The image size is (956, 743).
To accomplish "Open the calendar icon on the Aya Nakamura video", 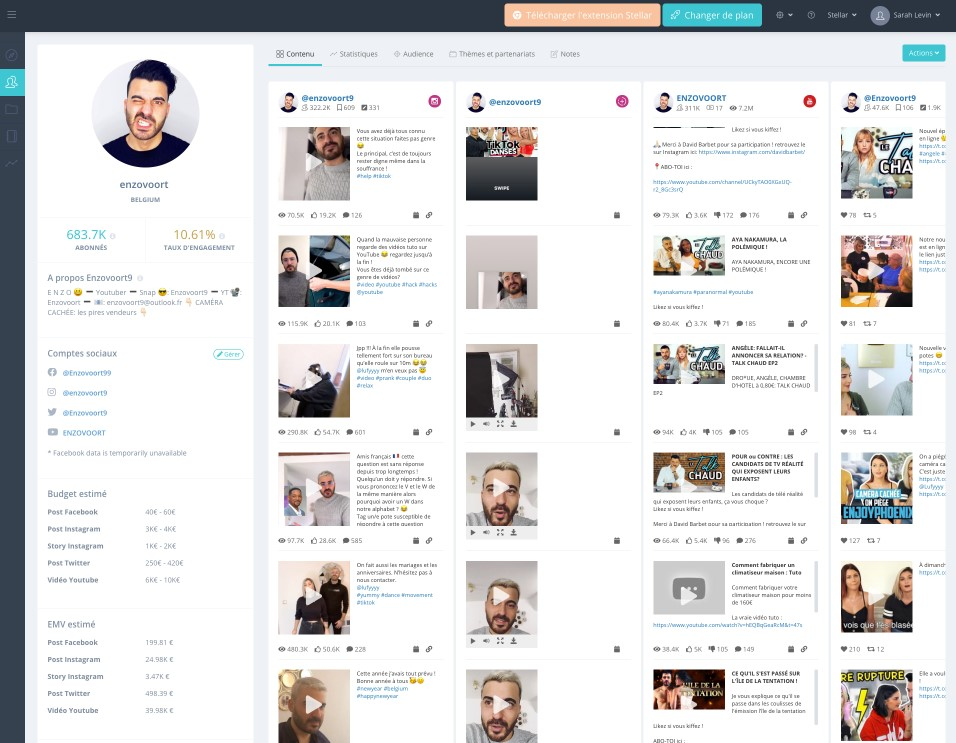I will tap(791, 324).
